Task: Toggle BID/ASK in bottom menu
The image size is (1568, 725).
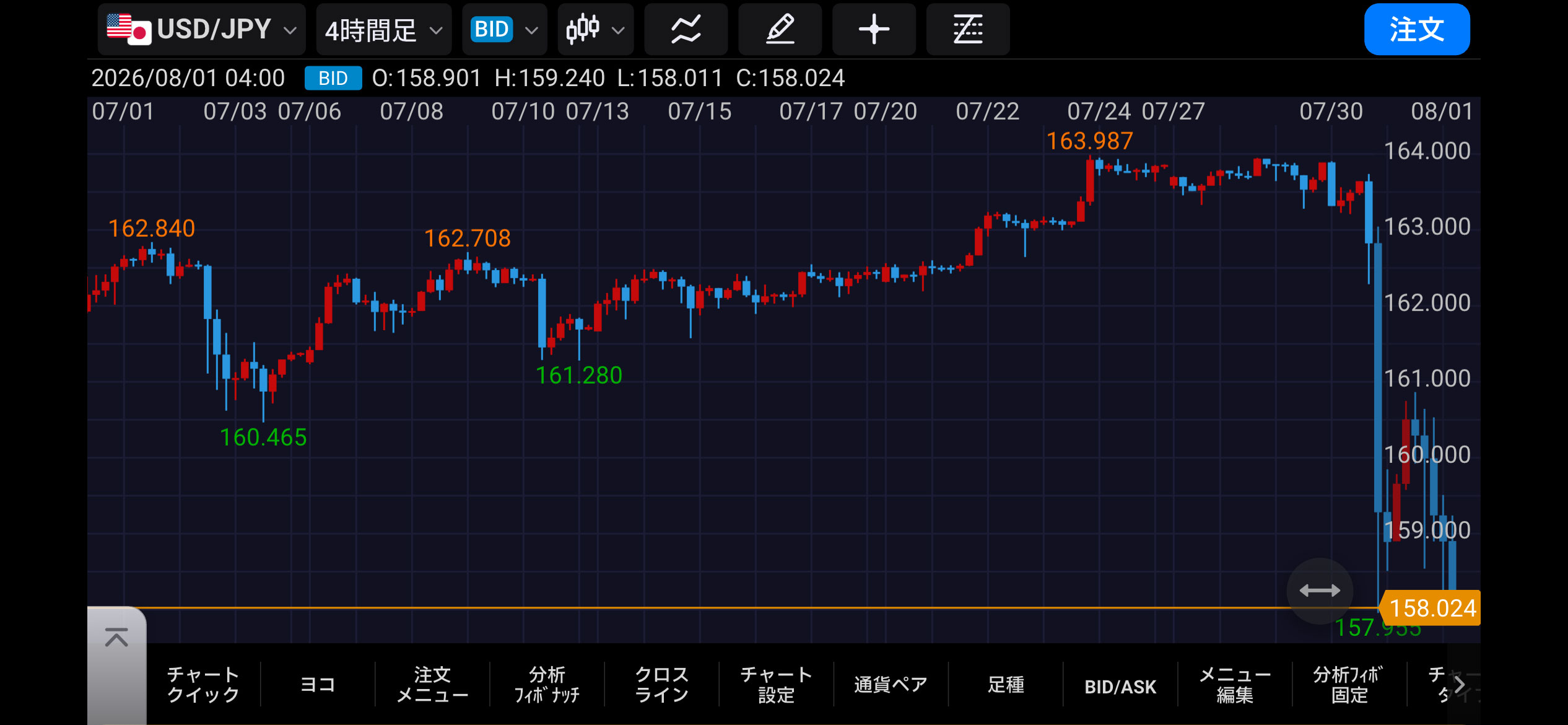Action: [x=1120, y=686]
